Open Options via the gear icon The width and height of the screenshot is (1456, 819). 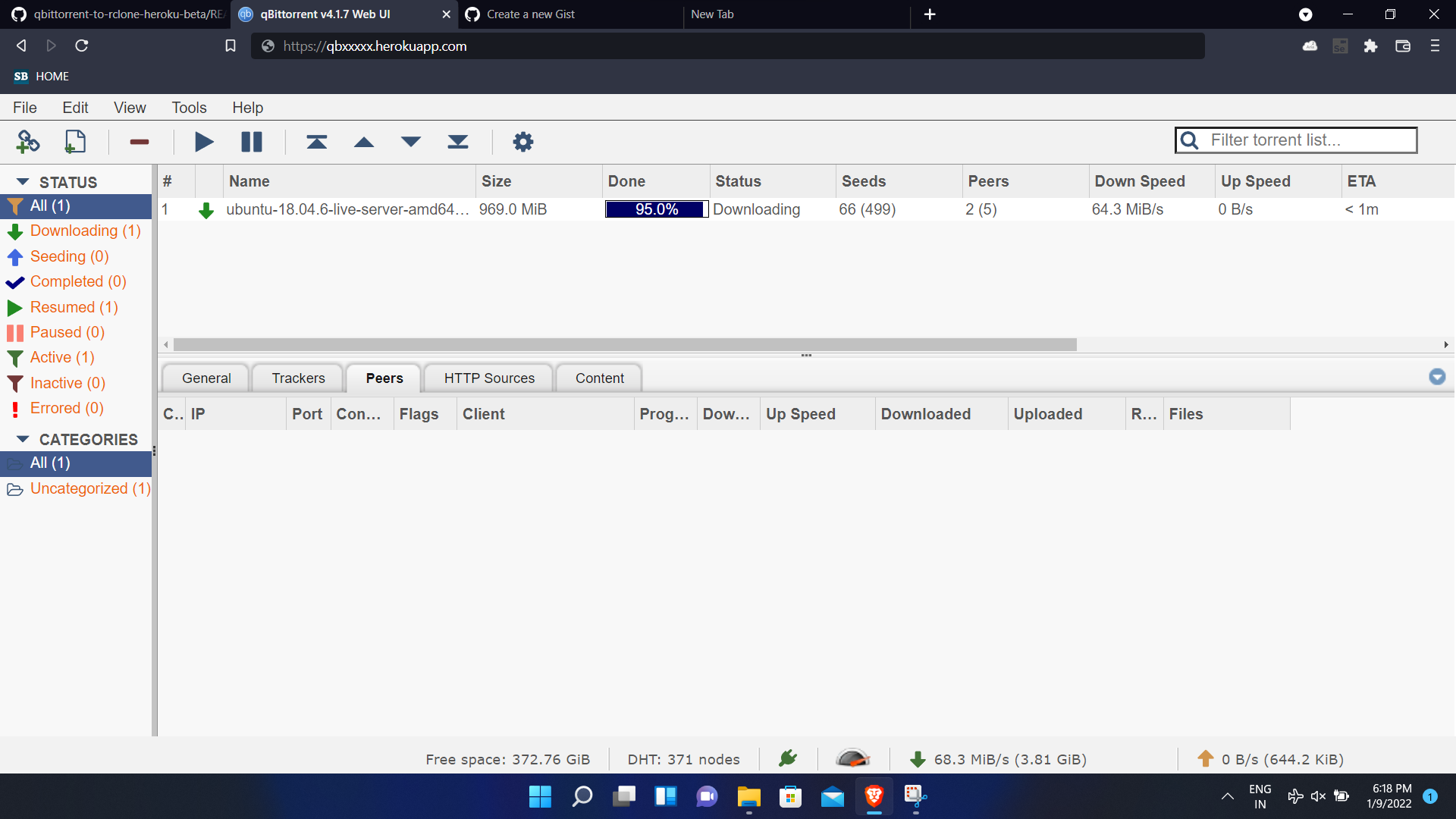[523, 142]
